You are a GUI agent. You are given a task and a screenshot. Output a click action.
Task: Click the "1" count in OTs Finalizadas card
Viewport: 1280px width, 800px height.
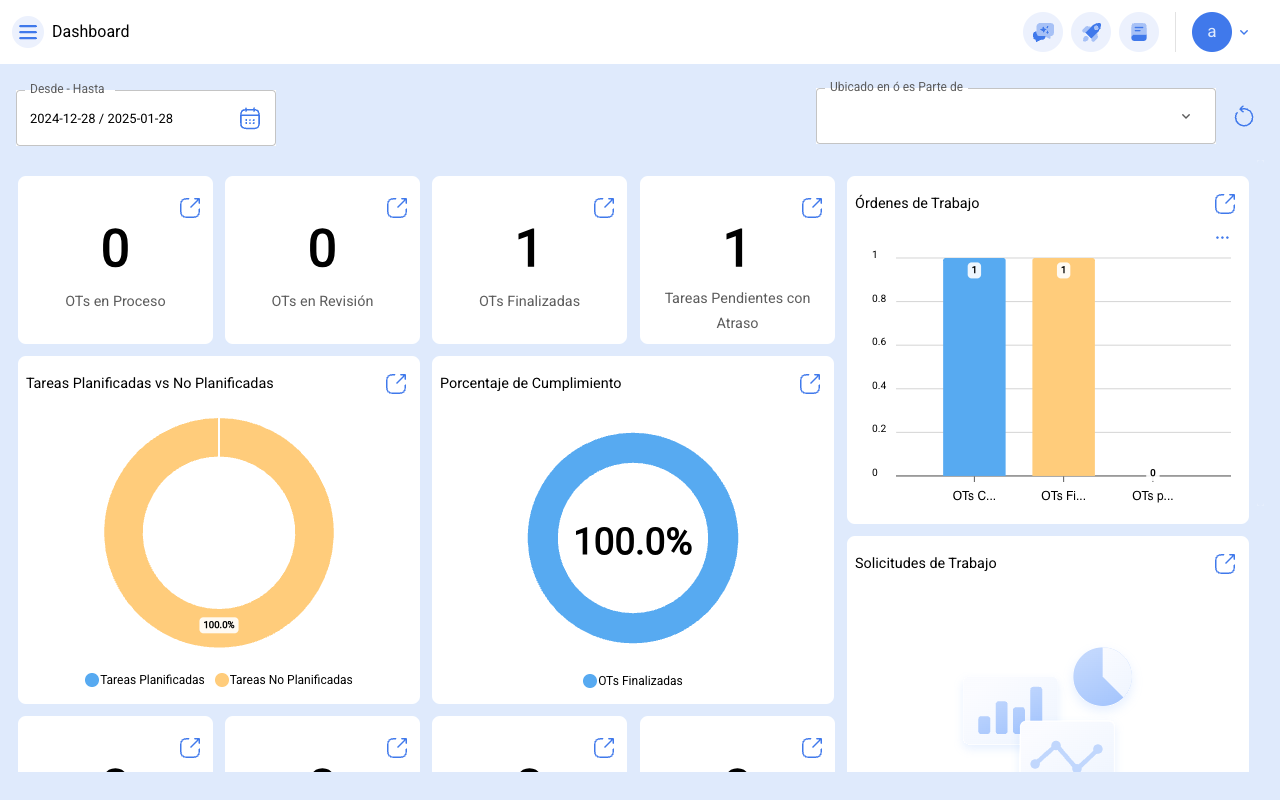[529, 249]
